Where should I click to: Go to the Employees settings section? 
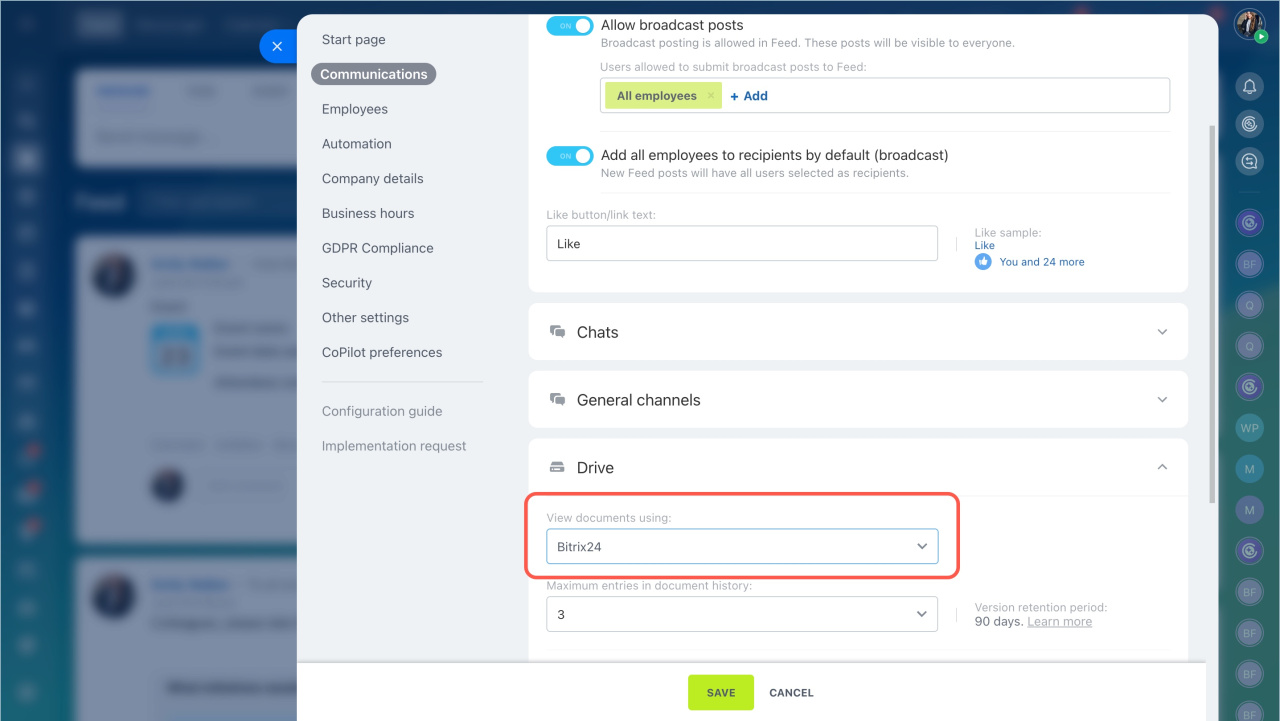point(354,109)
